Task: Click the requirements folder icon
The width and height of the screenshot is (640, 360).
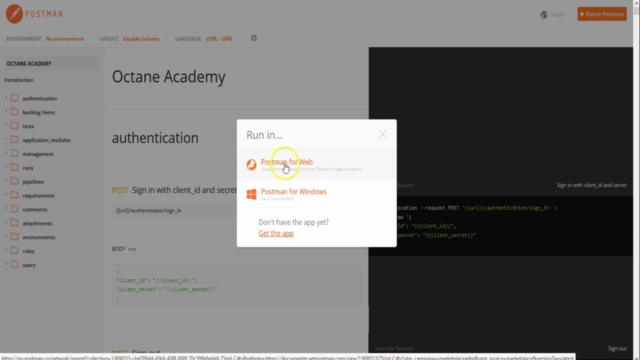Action: (x=15, y=195)
